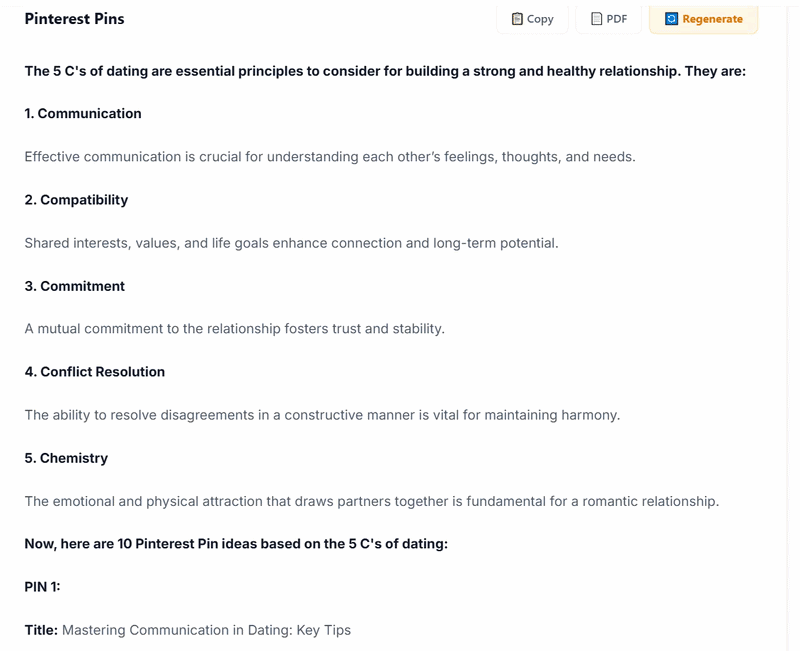Click the '2. Compatibility' heading
Image resolution: width=800 pixels, height=651 pixels.
click(76, 199)
